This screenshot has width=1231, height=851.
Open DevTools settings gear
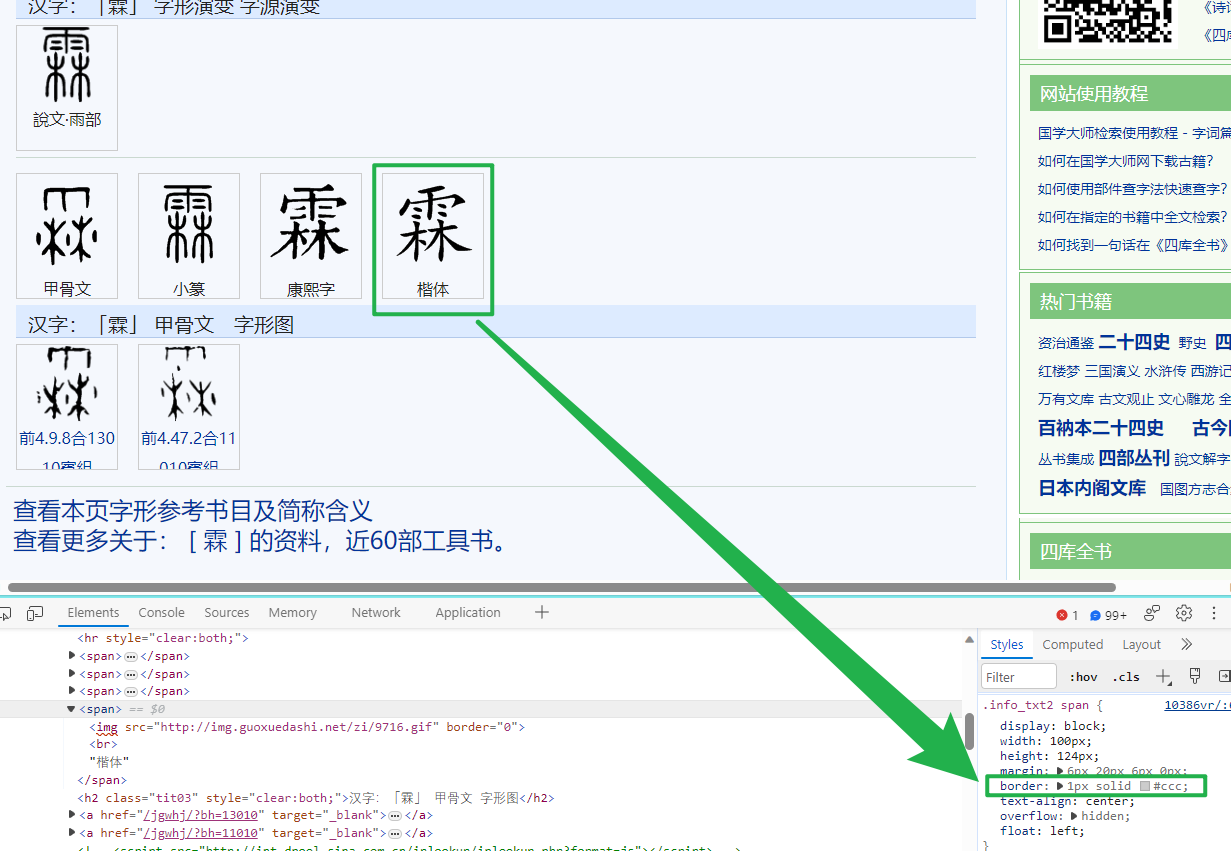[1184, 613]
